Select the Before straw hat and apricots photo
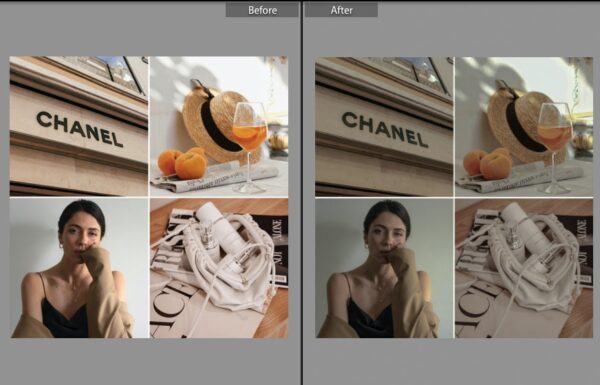Image resolution: width=600 pixels, height=385 pixels. [x=219, y=126]
